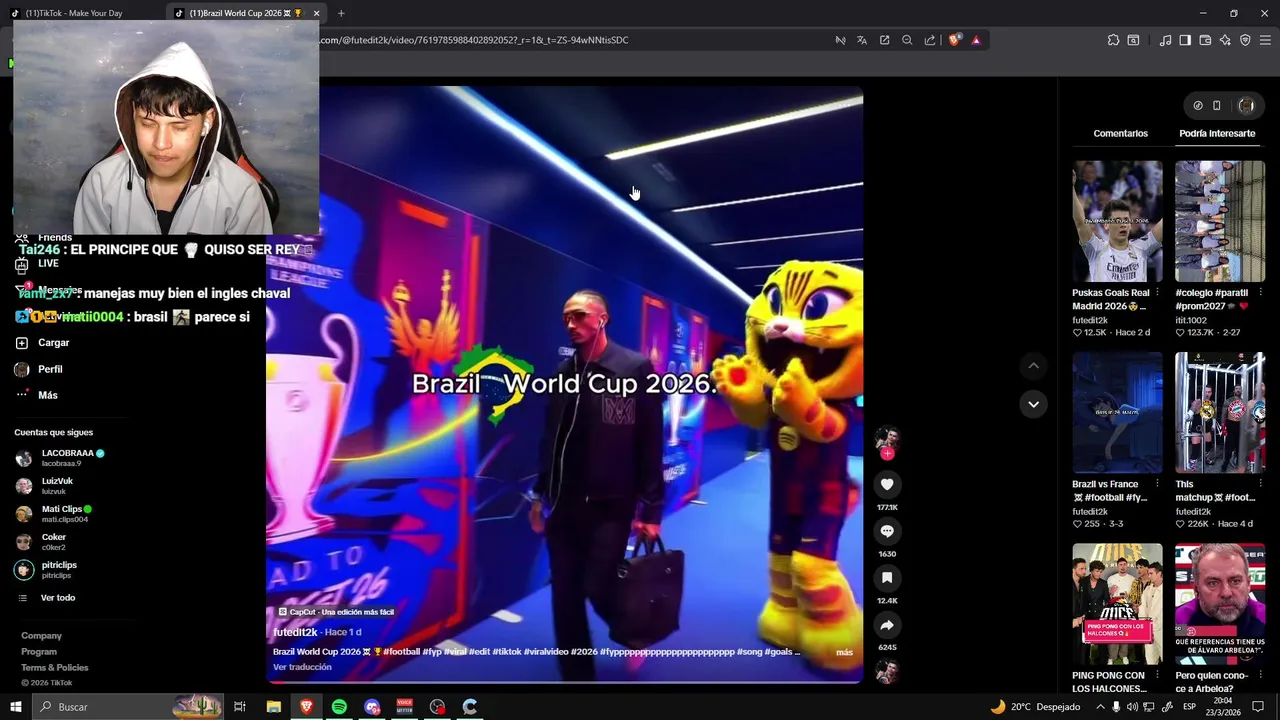Open the Leo AI sparkle icon
This screenshot has width=1280, height=720.
[x=1225, y=40]
